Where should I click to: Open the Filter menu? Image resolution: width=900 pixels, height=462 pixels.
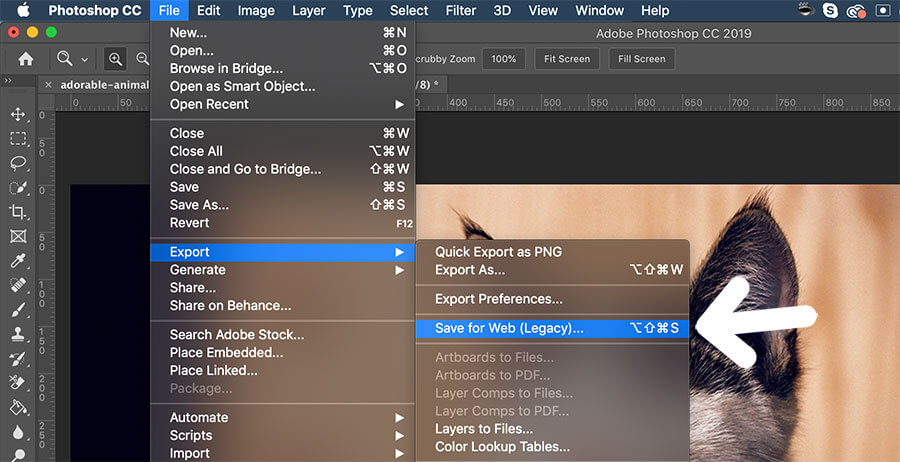pos(461,10)
